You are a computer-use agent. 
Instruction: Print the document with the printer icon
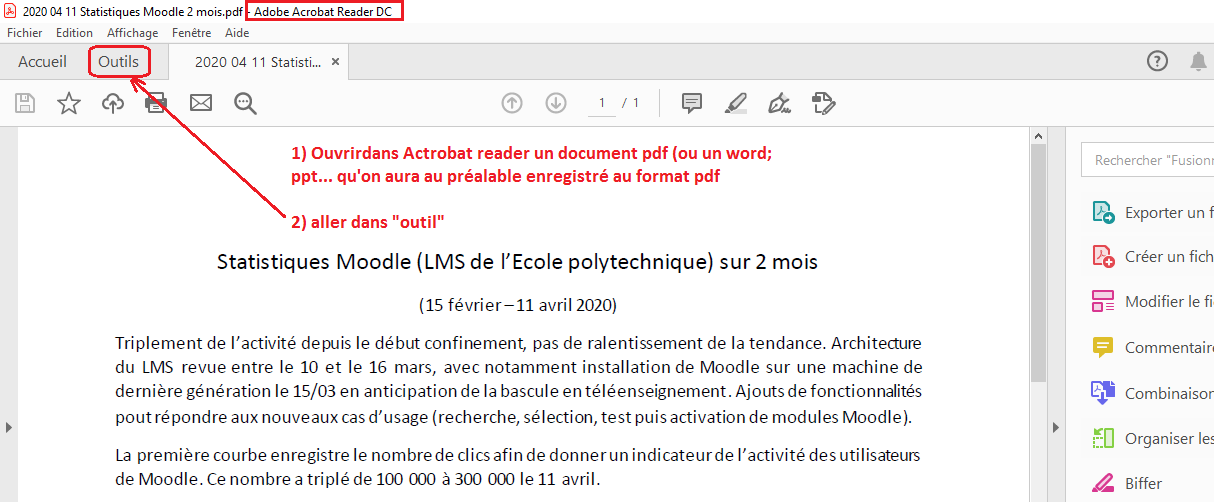click(156, 103)
